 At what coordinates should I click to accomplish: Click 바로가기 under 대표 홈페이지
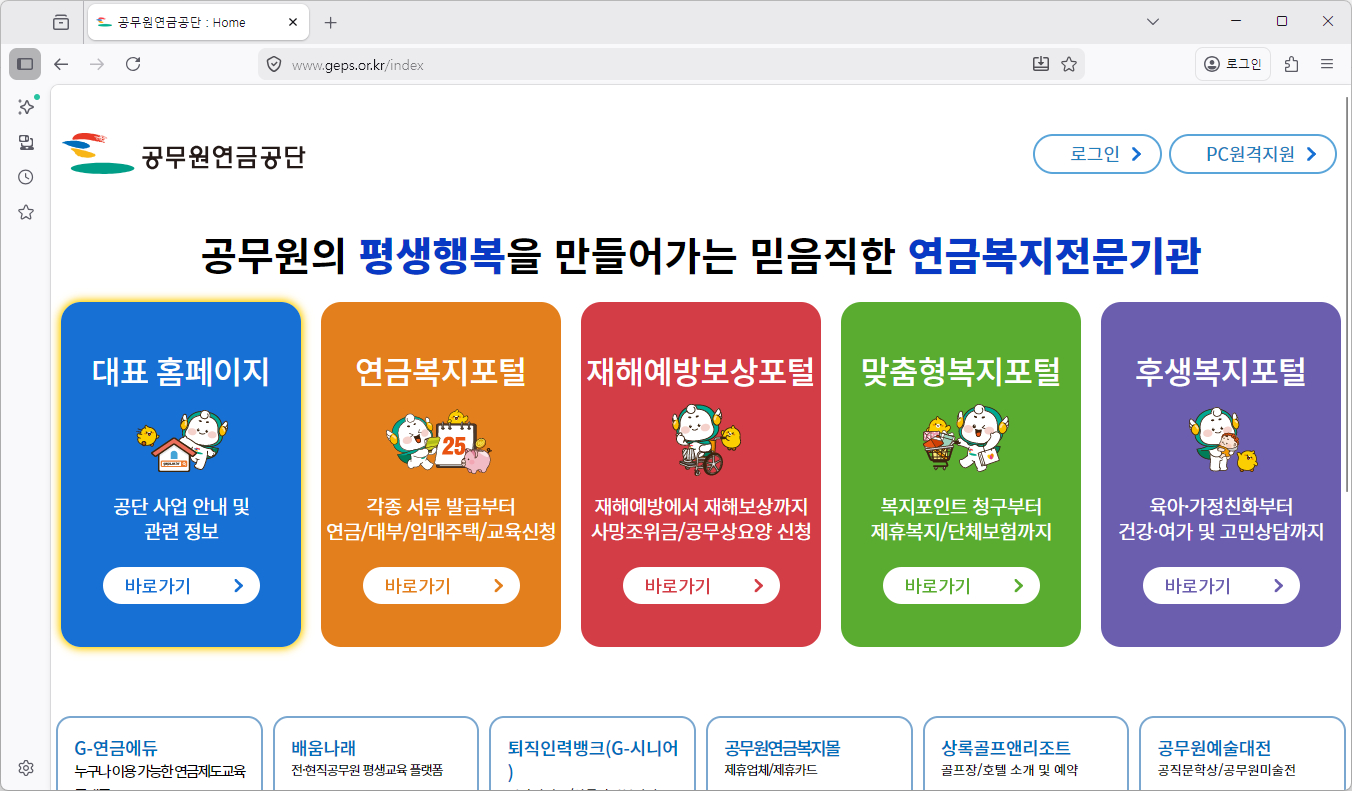click(181, 586)
